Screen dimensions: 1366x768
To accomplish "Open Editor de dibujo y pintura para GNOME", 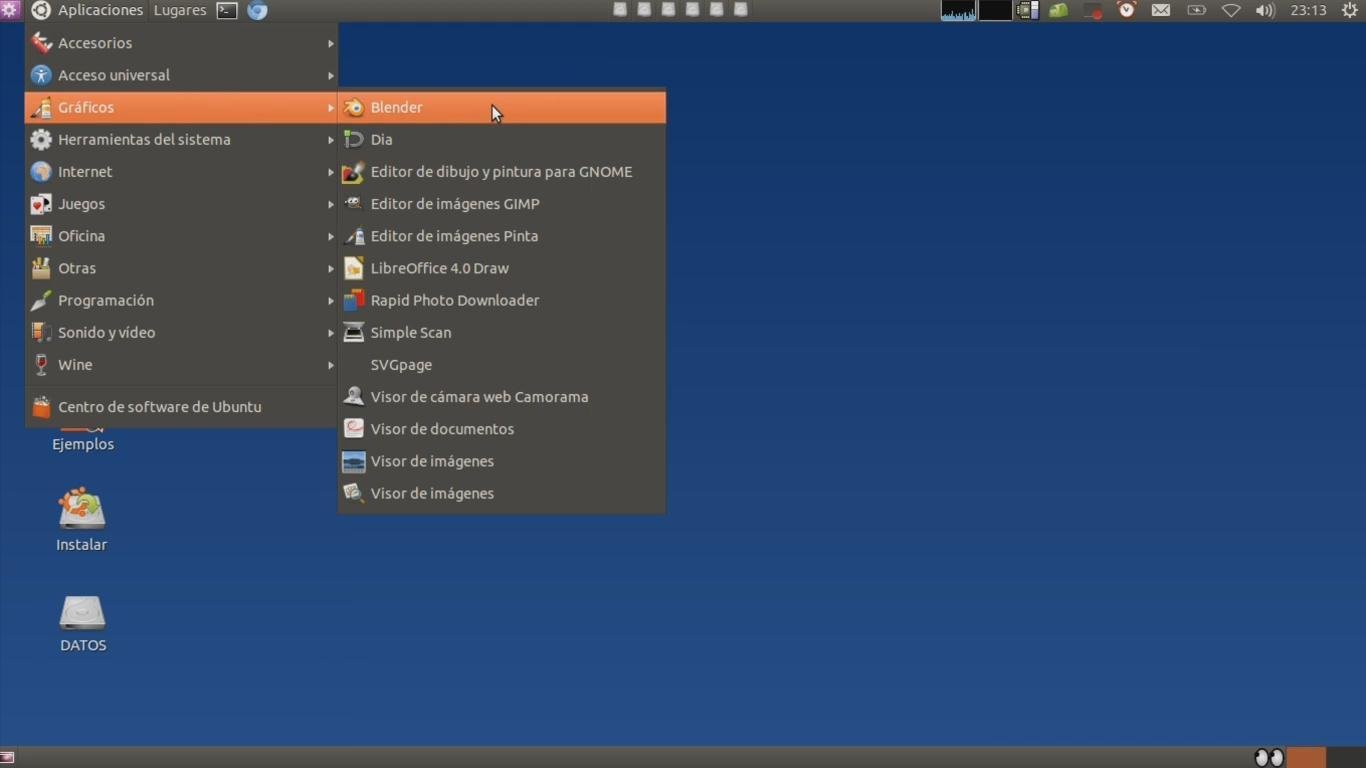I will pyautogui.click(x=502, y=171).
